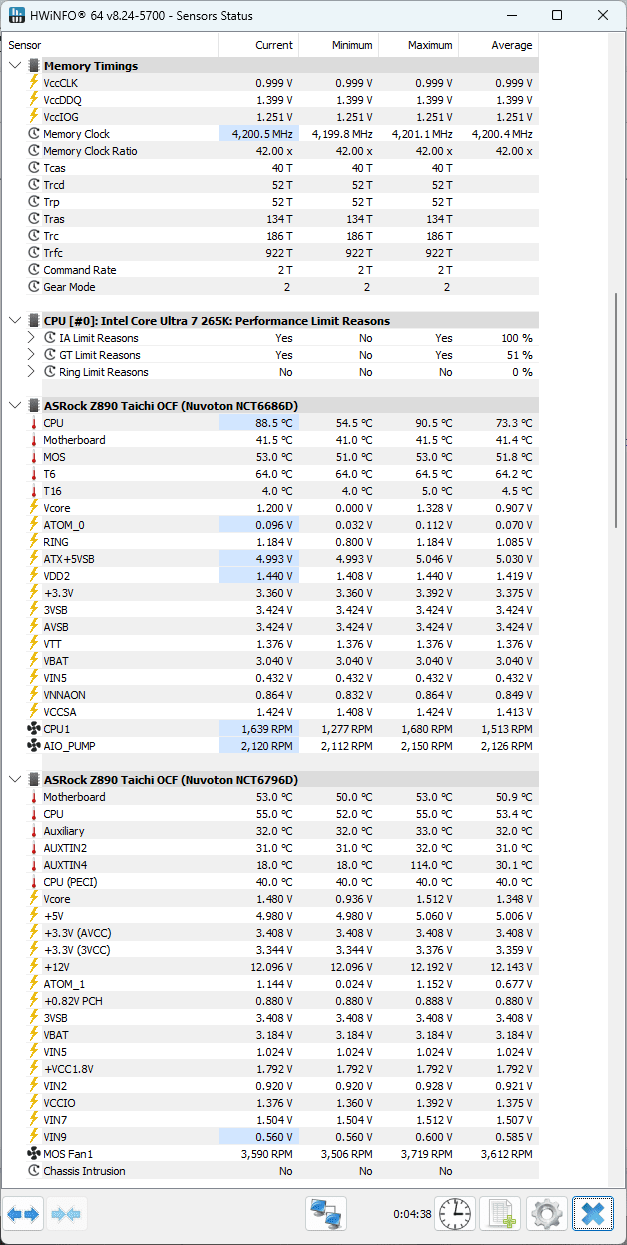Select the T16 temperature row
Image resolution: width=627 pixels, height=1245 pixels.
pos(270,491)
